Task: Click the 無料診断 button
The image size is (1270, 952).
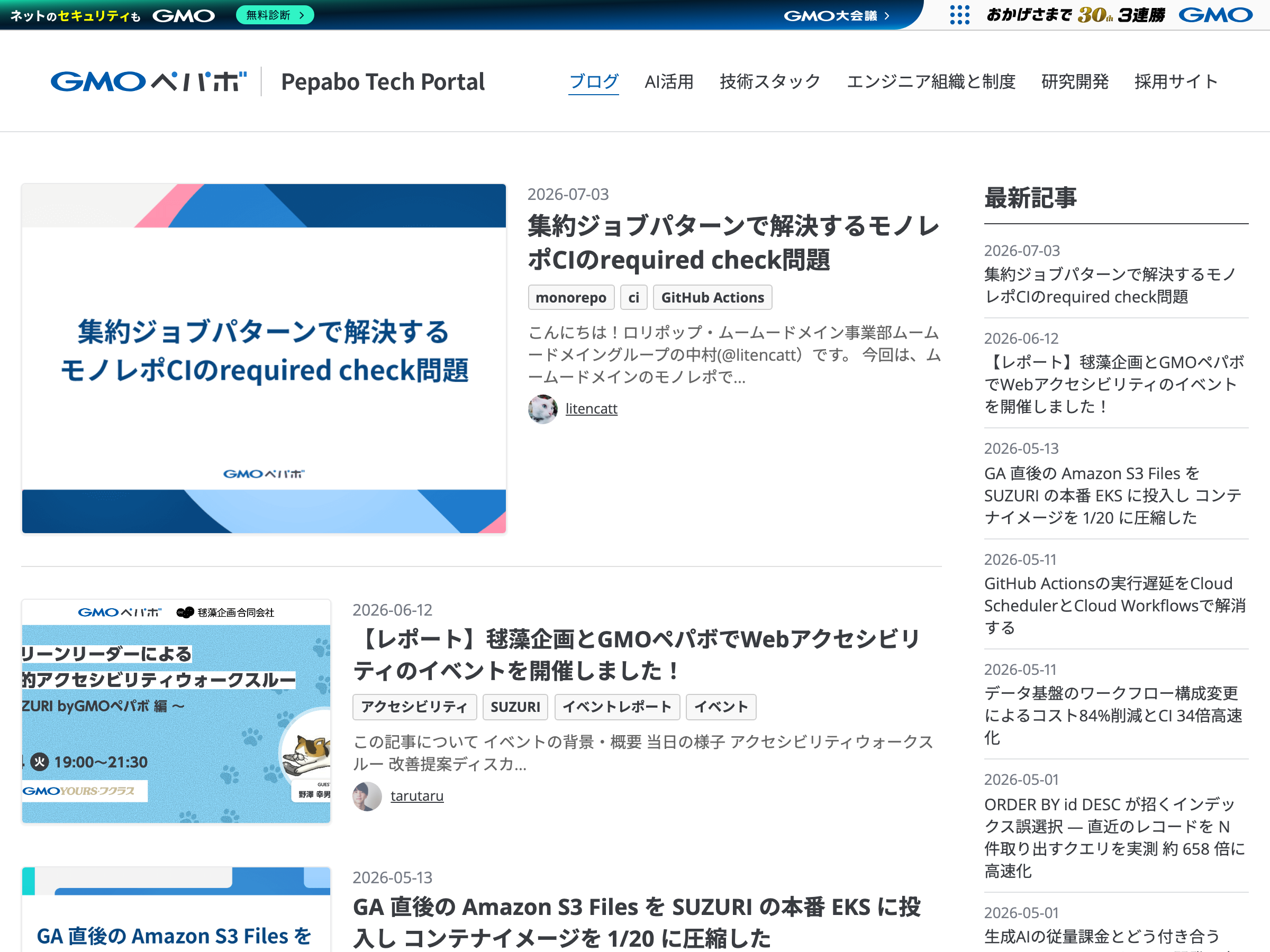Action: click(x=275, y=15)
